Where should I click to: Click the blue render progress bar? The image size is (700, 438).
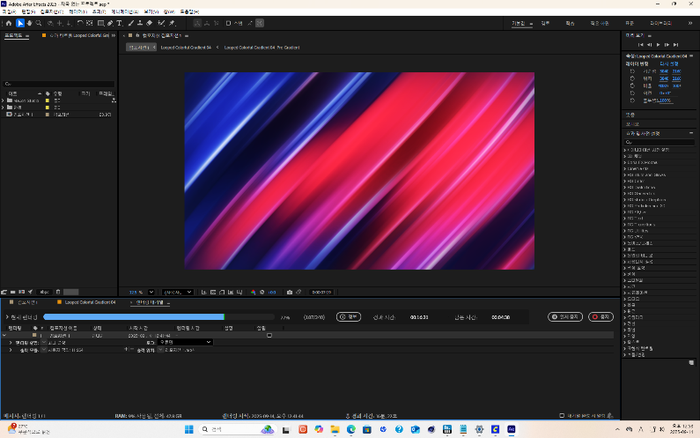[135, 316]
